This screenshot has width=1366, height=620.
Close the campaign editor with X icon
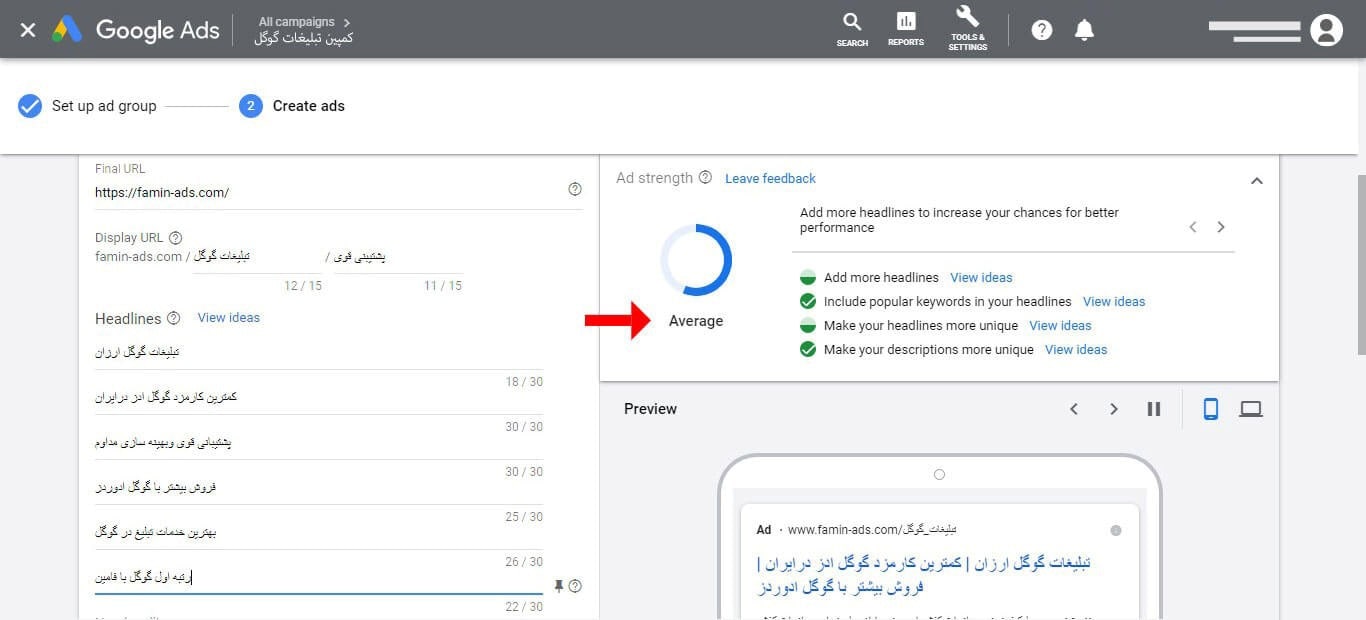pyautogui.click(x=28, y=30)
